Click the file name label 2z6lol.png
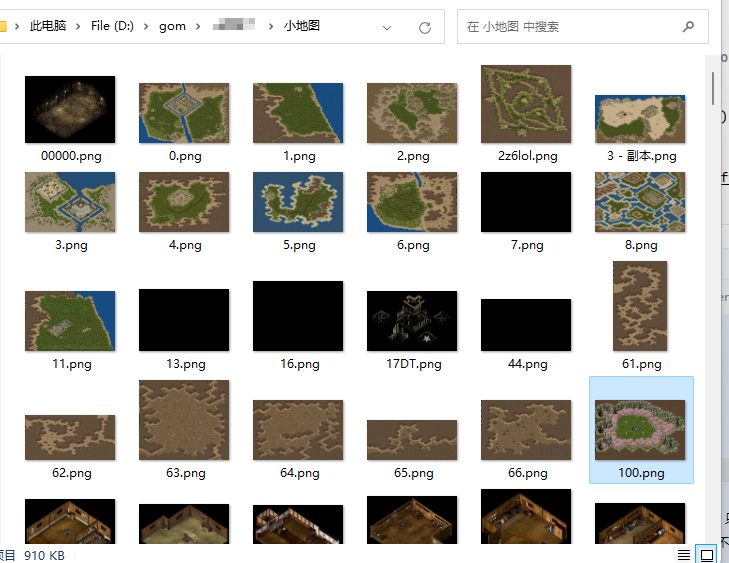This screenshot has height=563, width=729. pos(527,156)
